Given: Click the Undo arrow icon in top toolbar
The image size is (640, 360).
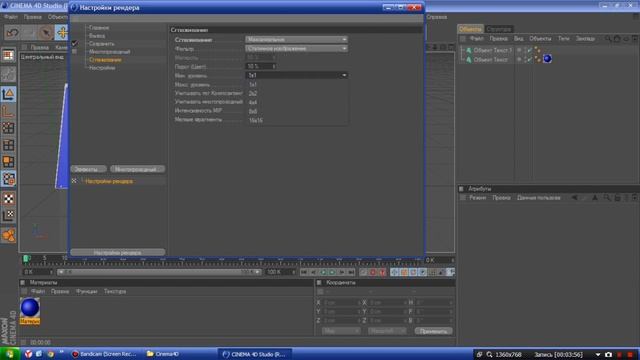Looking at the screenshot, I should (x=12, y=33).
